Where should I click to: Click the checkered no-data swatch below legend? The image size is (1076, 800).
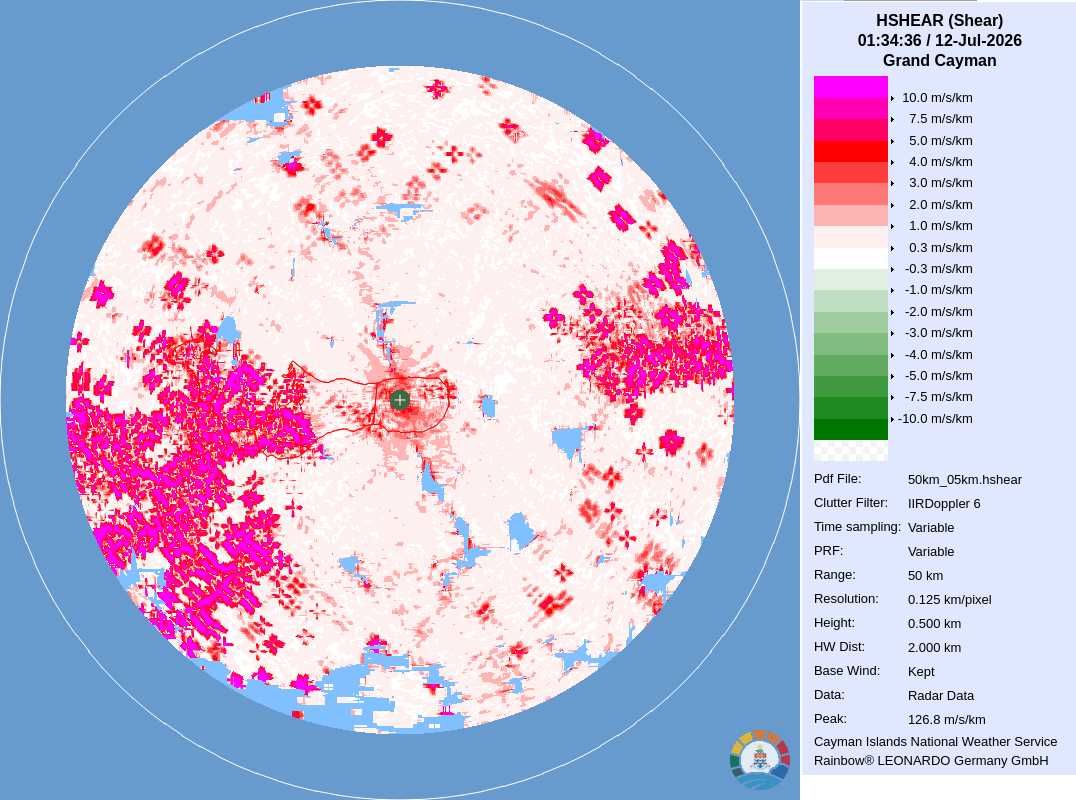(x=851, y=451)
